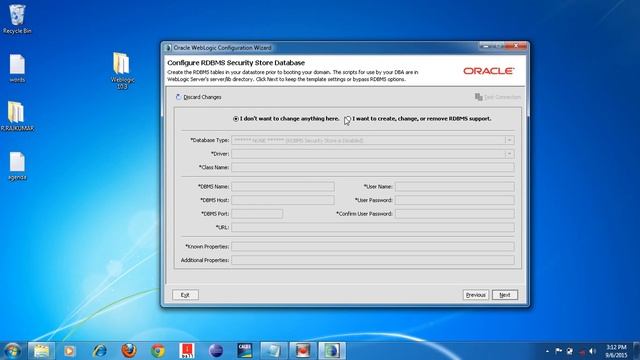Switch to WebLogic wizard taskbar item

point(332,351)
